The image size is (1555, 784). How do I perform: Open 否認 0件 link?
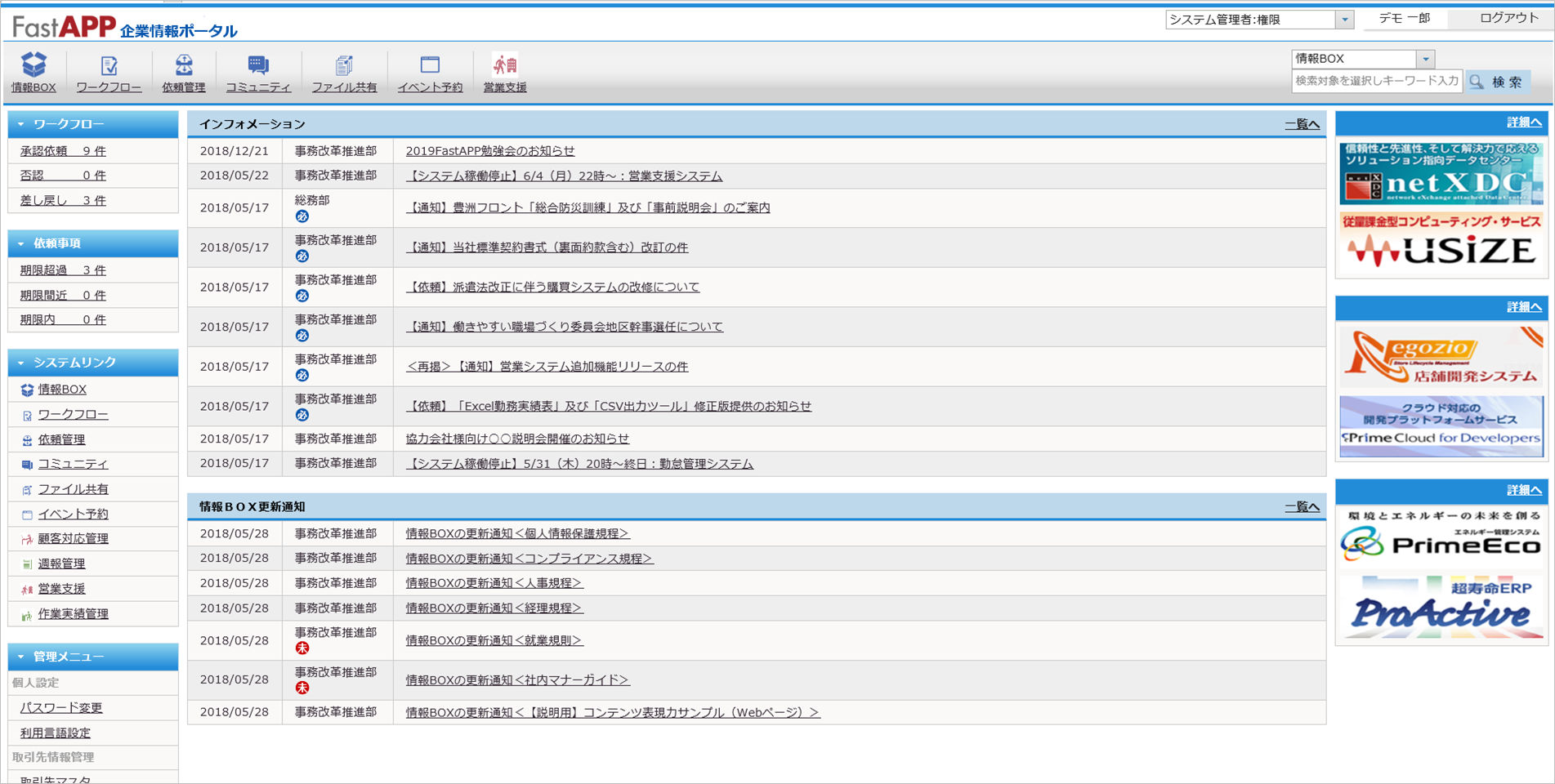click(x=63, y=176)
